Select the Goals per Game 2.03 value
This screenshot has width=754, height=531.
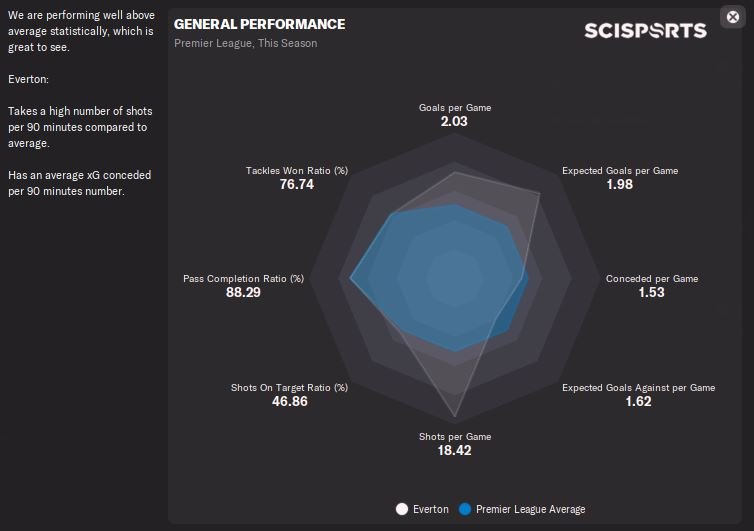click(454, 121)
